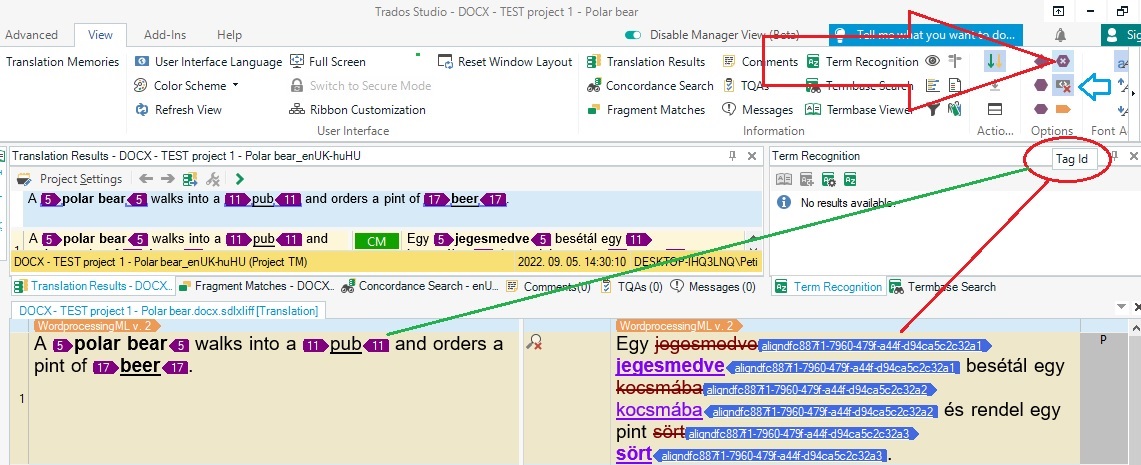Viewport: 1141px width, 465px height.
Task: Switch to the Concordance Search bottom tab
Action: pos(420,287)
